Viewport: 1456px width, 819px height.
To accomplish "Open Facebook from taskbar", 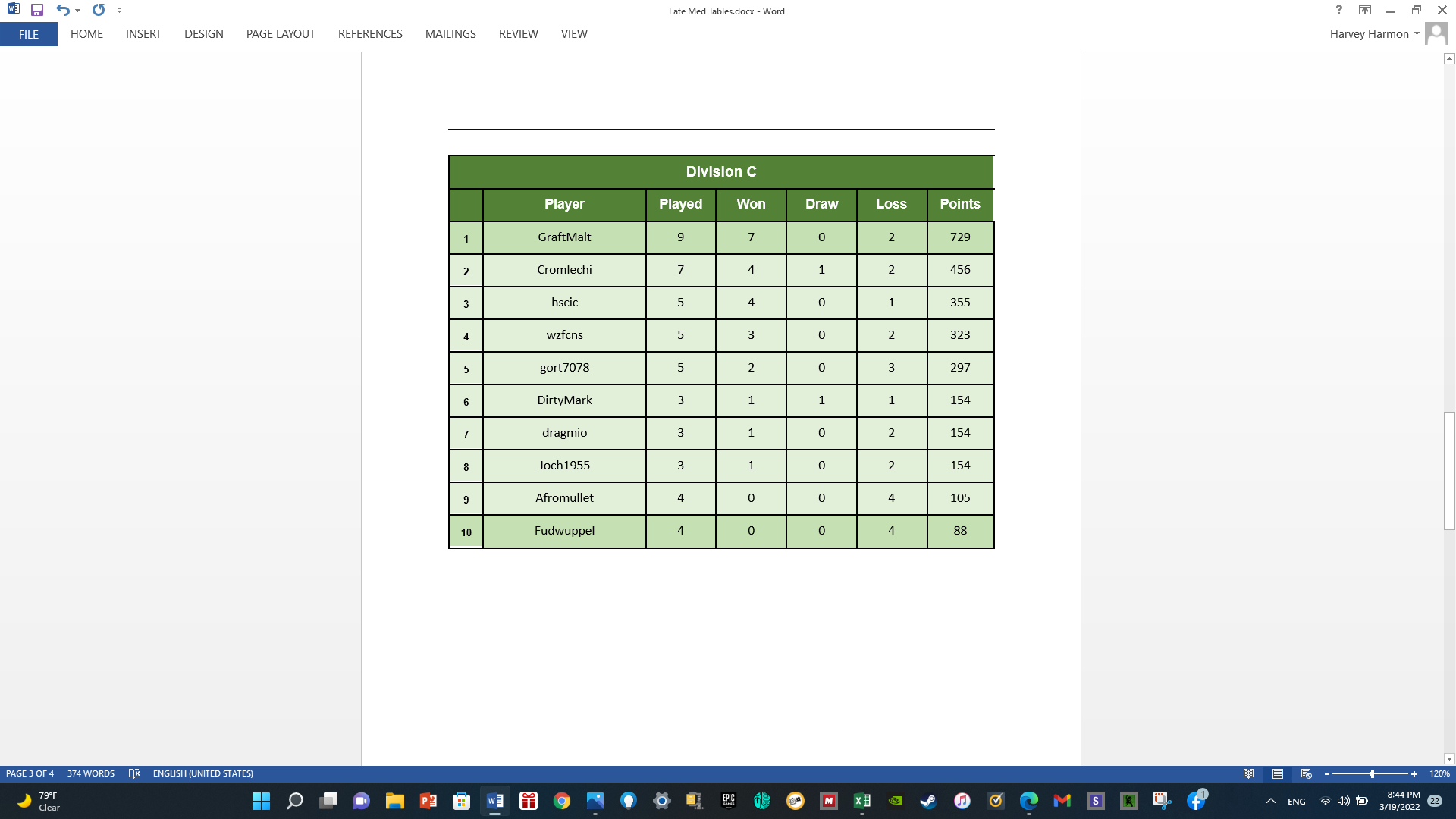I will [1196, 801].
